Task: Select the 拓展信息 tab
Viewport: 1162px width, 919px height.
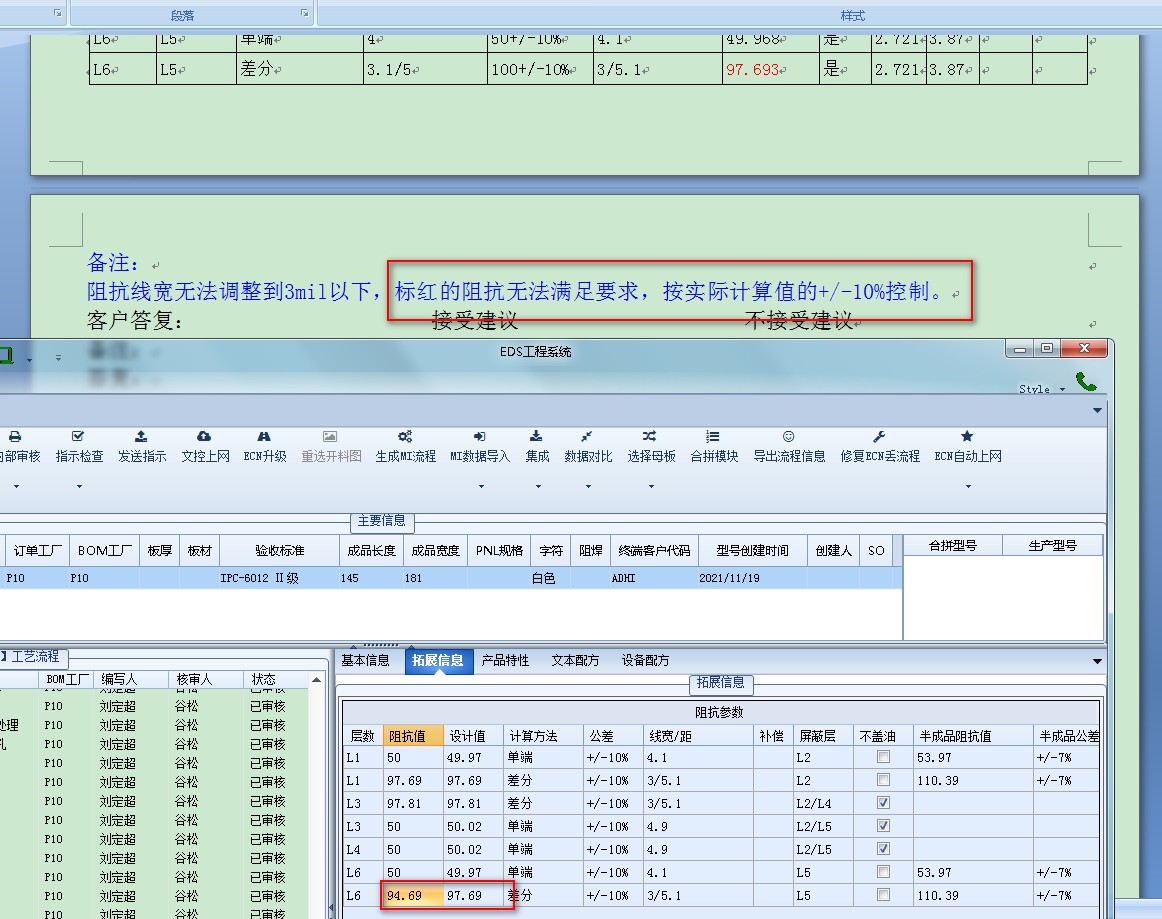Action: [438, 660]
